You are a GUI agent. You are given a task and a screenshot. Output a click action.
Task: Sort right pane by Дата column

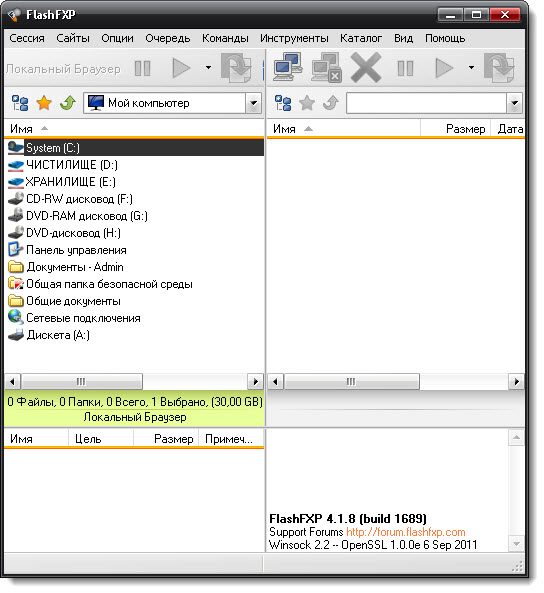tap(508, 129)
